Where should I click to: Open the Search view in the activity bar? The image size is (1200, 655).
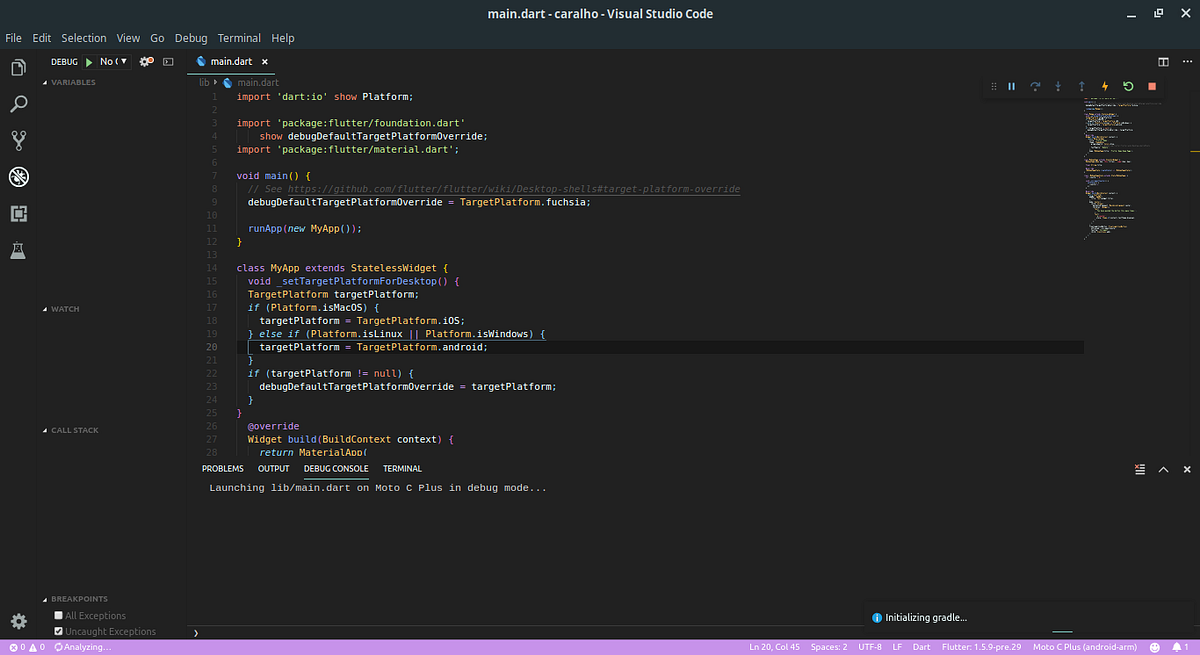tap(18, 103)
